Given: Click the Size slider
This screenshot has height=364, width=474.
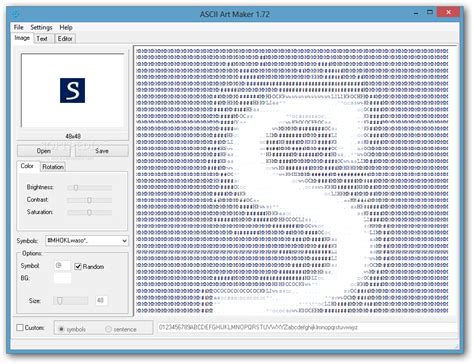Looking at the screenshot, I should click(x=71, y=301).
